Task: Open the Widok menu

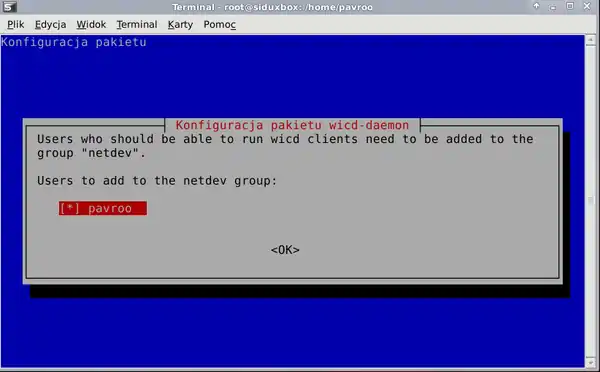Action: [91, 24]
